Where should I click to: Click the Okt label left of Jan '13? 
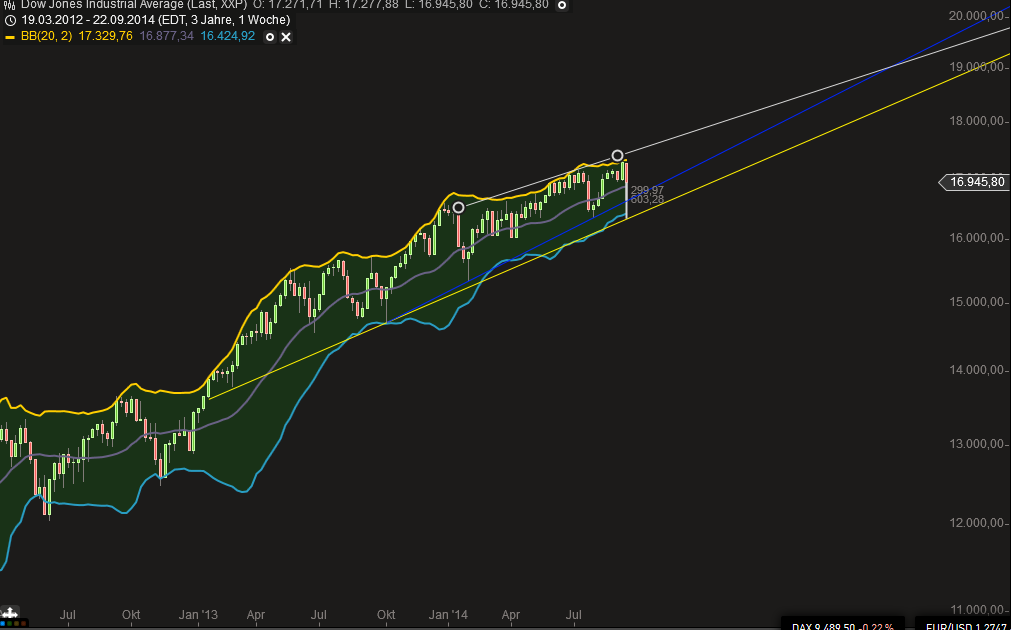[132, 615]
